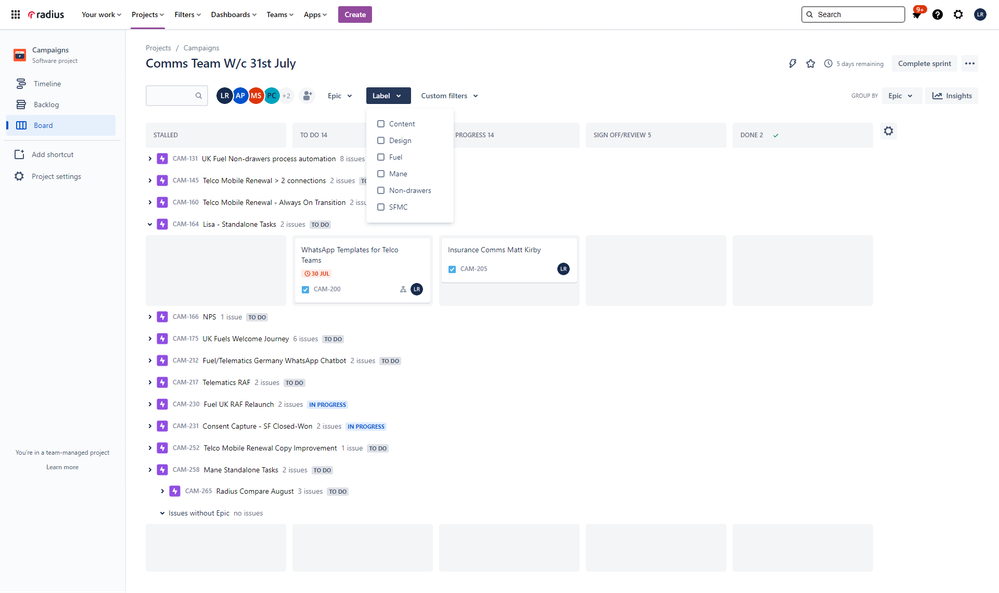Open the Your work menu

(101, 14)
